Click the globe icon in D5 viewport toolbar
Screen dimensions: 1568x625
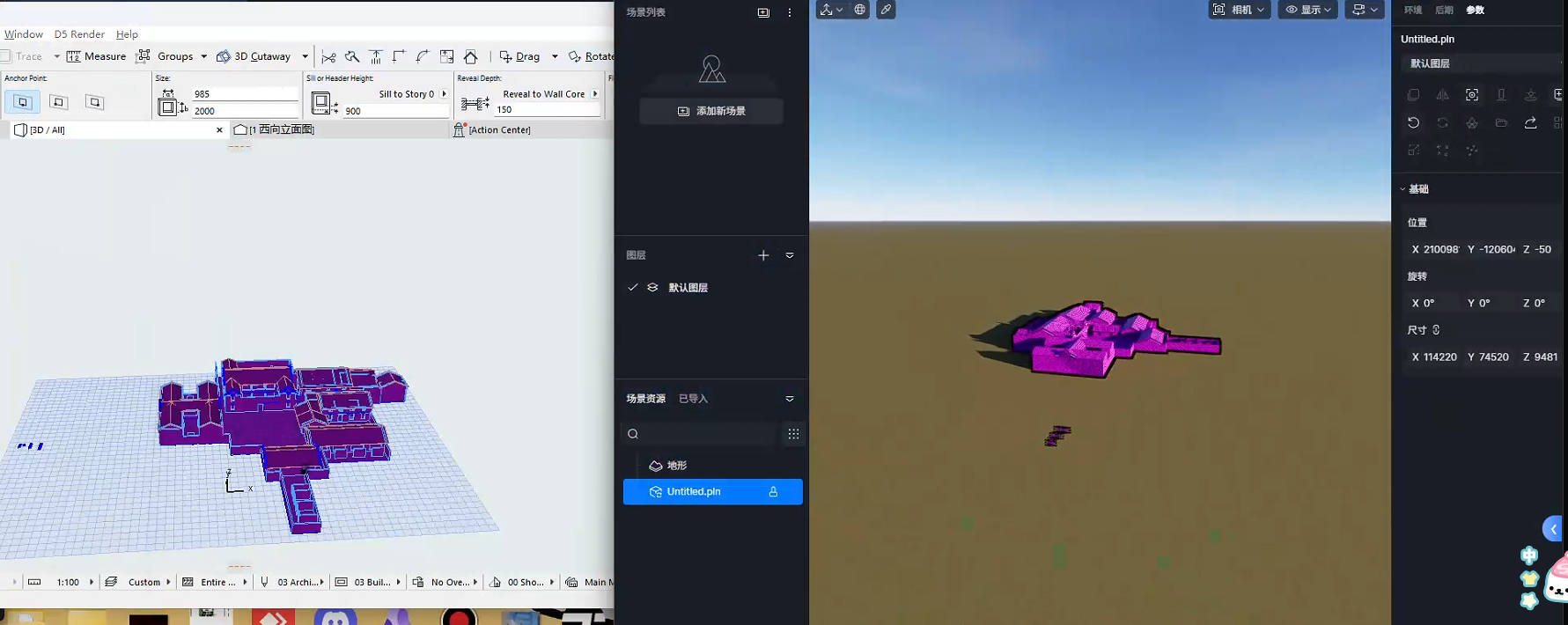coord(859,10)
